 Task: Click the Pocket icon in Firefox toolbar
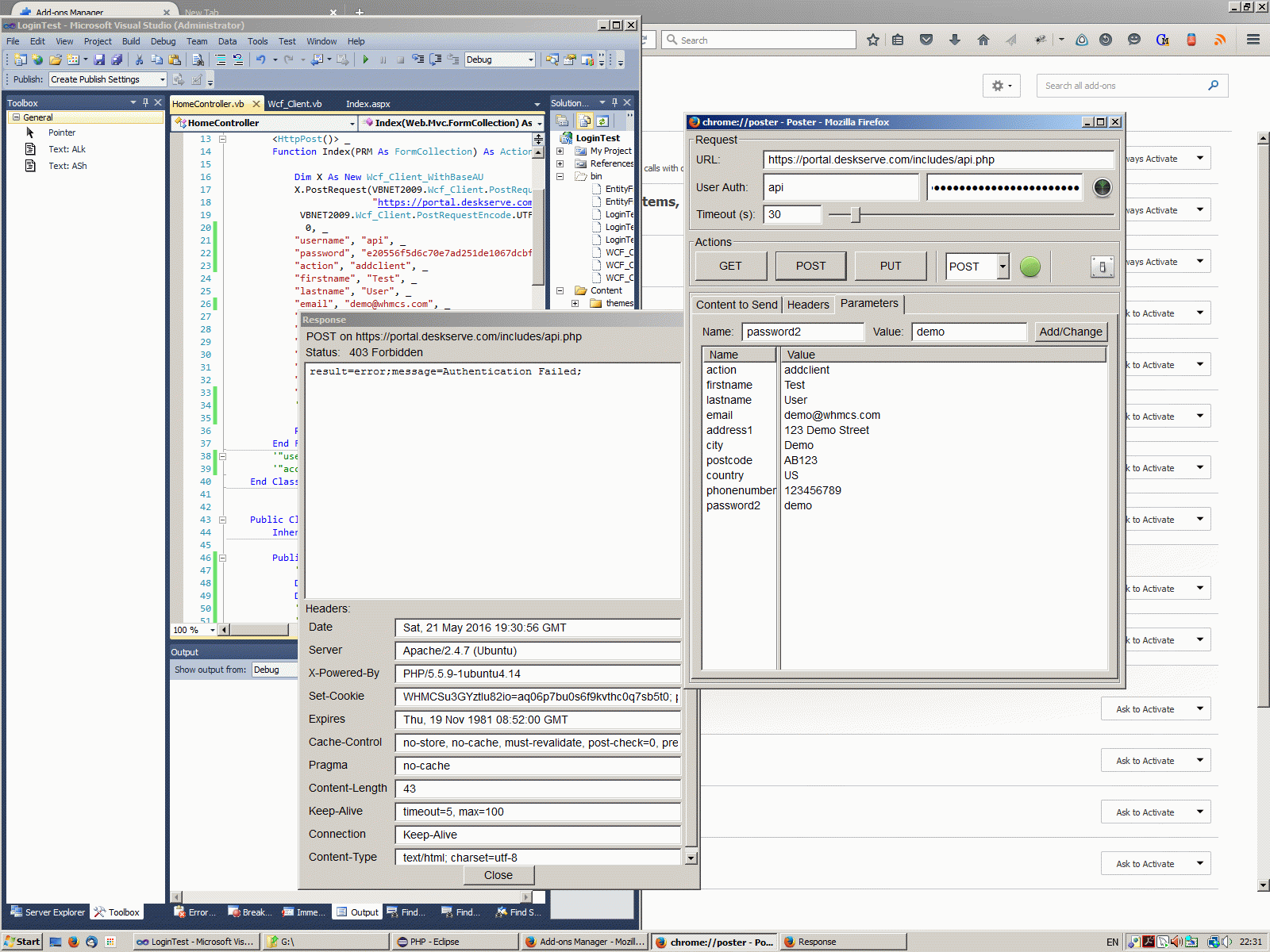(926, 40)
